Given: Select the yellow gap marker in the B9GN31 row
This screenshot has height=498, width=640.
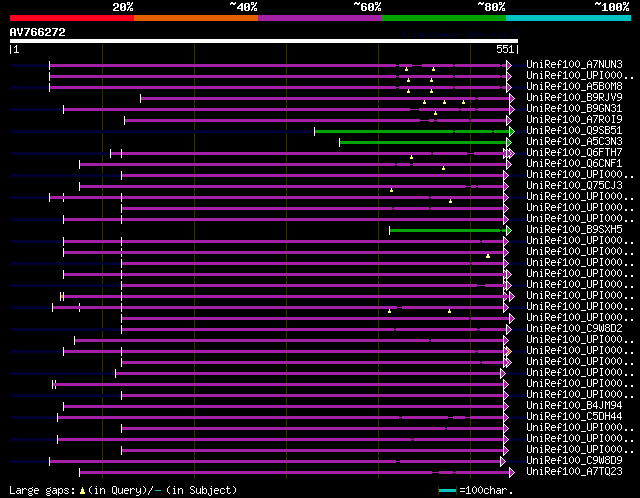Looking at the screenshot, I should [x=436, y=113].
